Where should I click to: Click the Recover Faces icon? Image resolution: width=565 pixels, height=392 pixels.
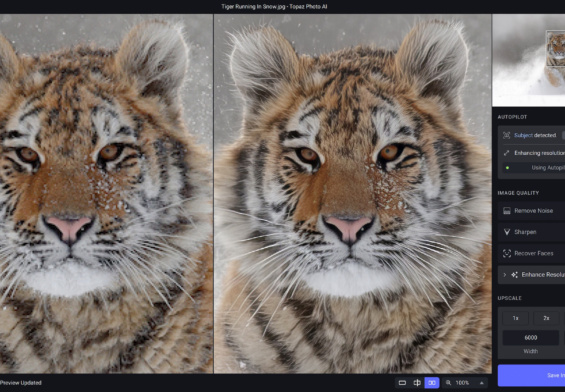click(x=507, y=253)
